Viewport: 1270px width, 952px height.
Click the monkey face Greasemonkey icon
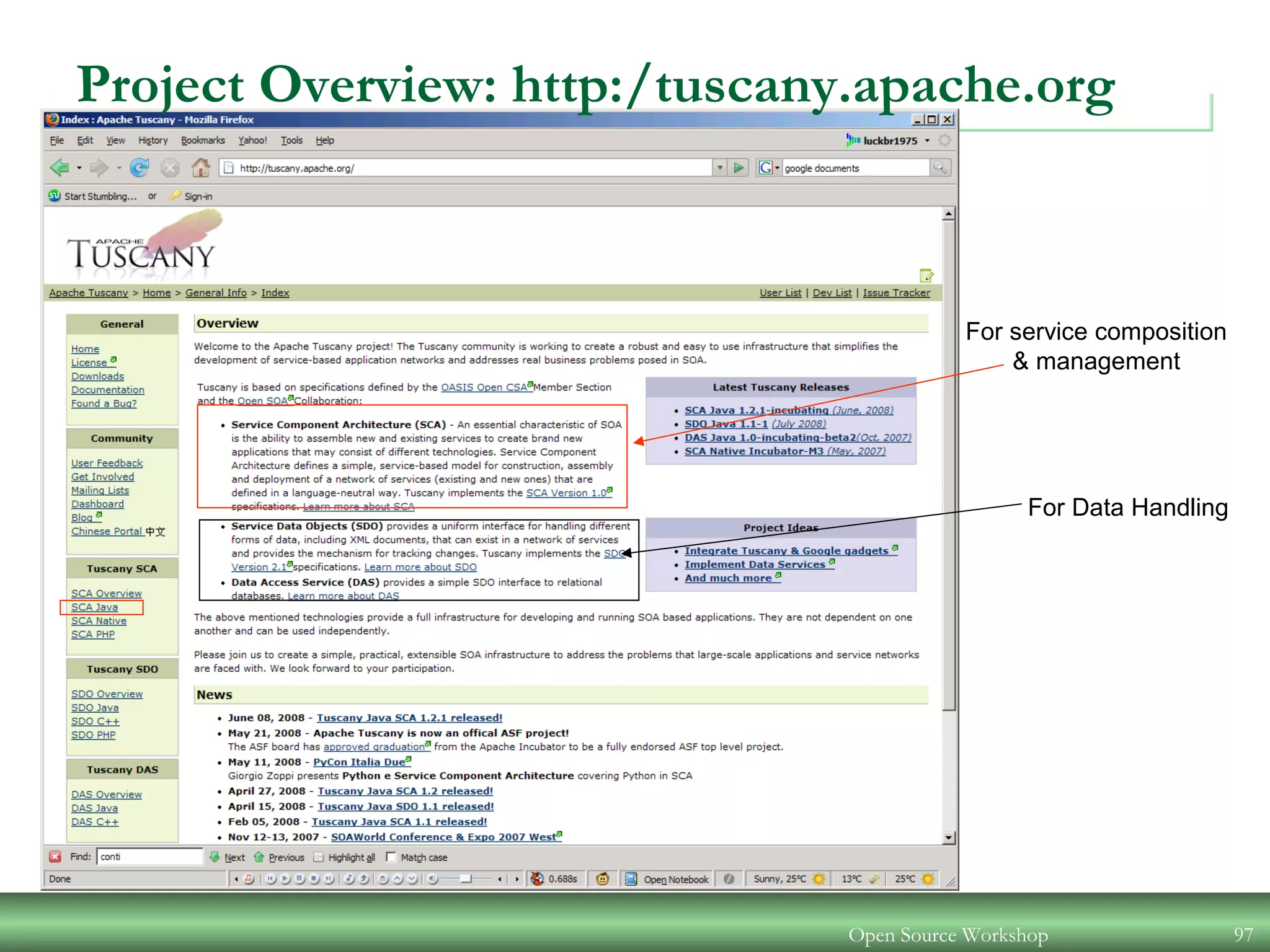click(602, 879)
